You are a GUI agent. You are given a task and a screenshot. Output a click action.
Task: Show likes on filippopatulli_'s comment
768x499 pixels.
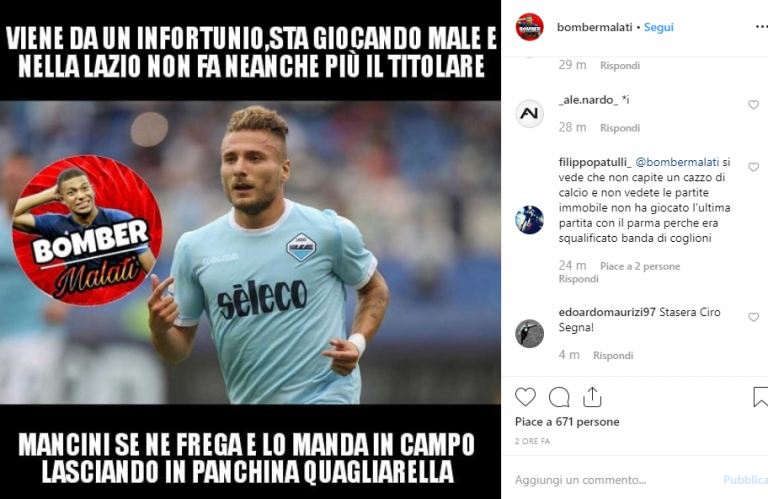(640, 266)
